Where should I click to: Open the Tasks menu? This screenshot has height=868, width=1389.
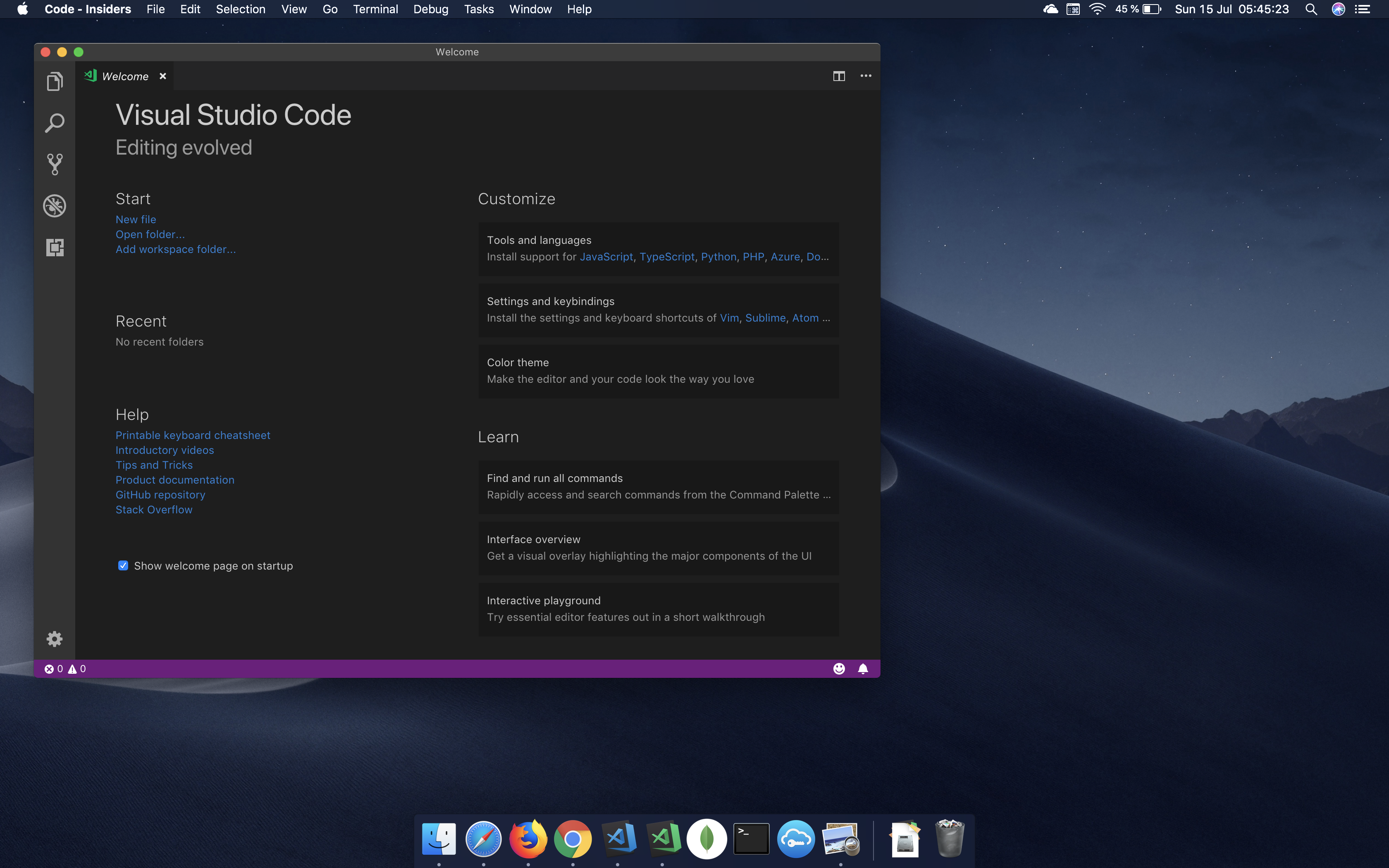(x=479, y=9)
